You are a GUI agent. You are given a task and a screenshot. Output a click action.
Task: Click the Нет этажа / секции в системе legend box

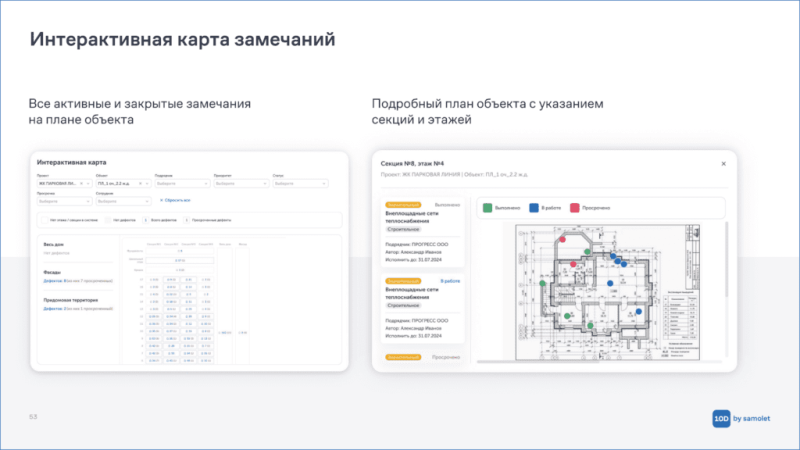(44, 220)
